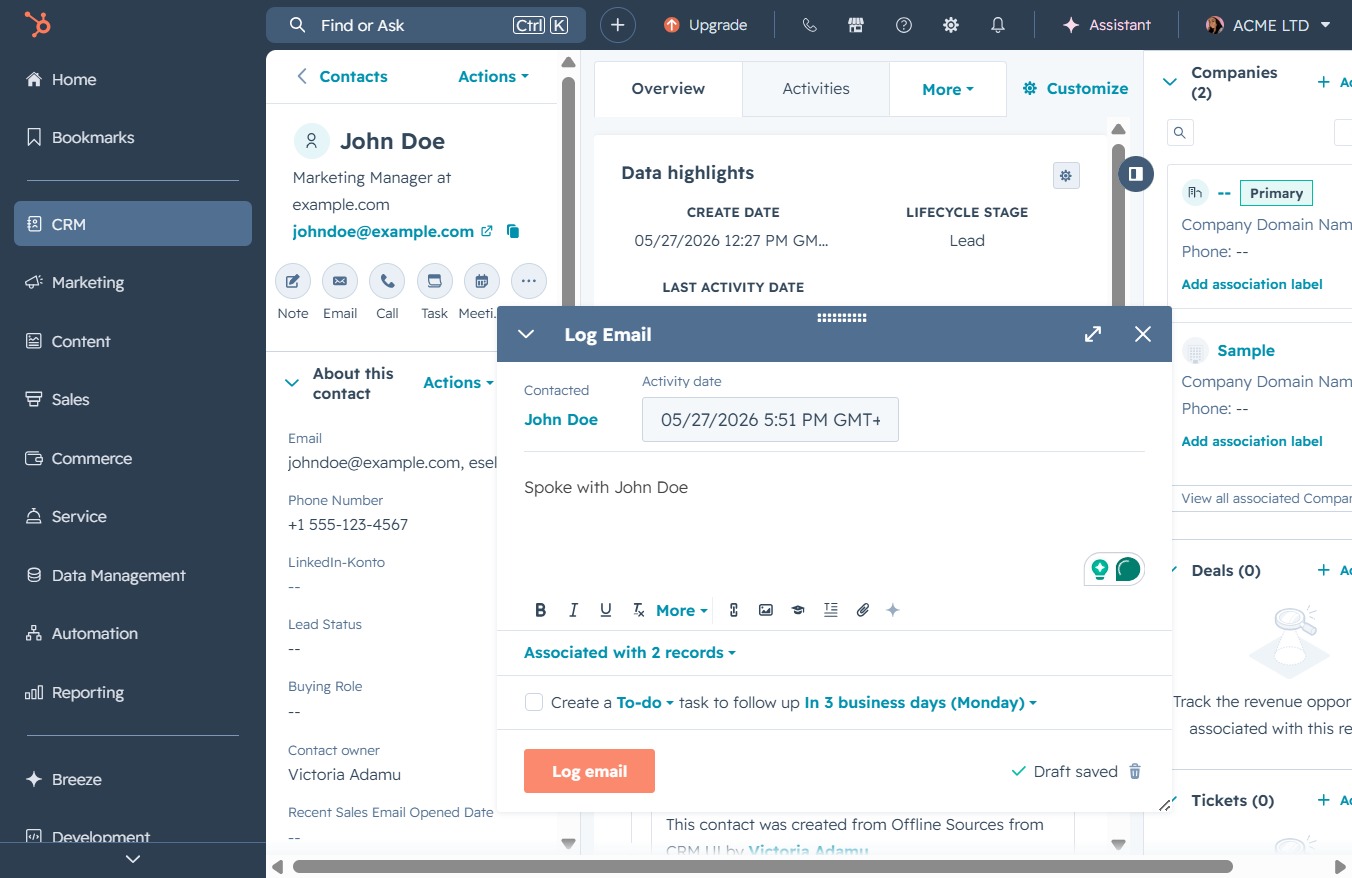This screenshot has width=1352, height=878.
Task: Insert an image using the image icon
Action: (766, 610)
